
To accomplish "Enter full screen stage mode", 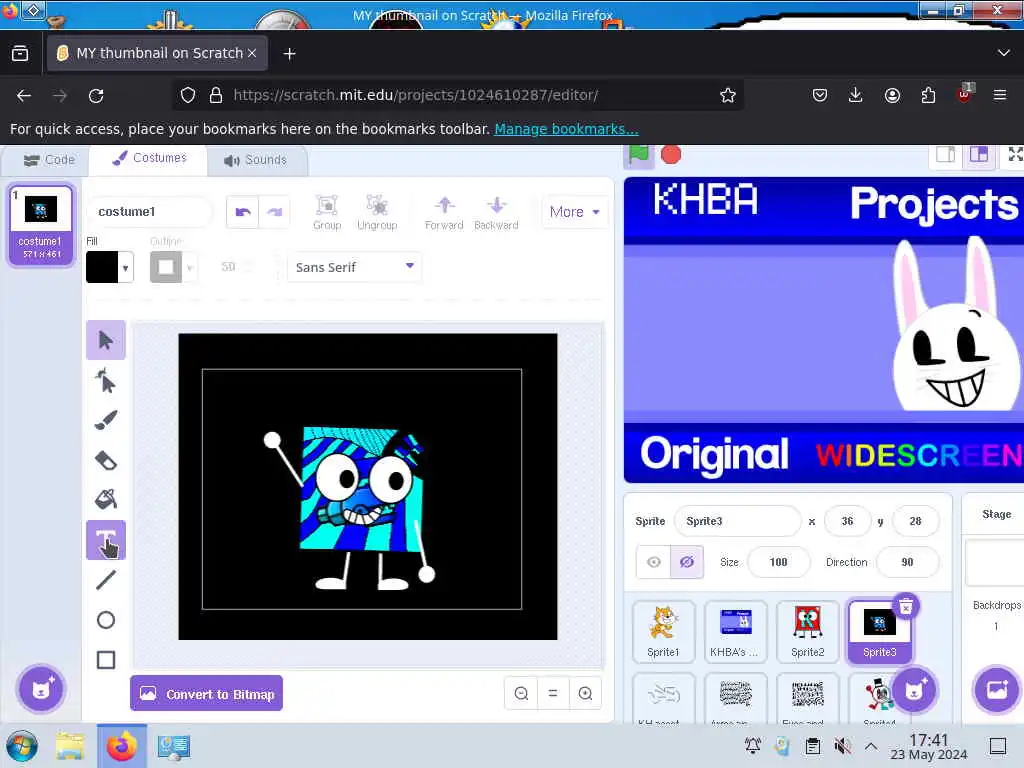I will [x=1015, y=155].
